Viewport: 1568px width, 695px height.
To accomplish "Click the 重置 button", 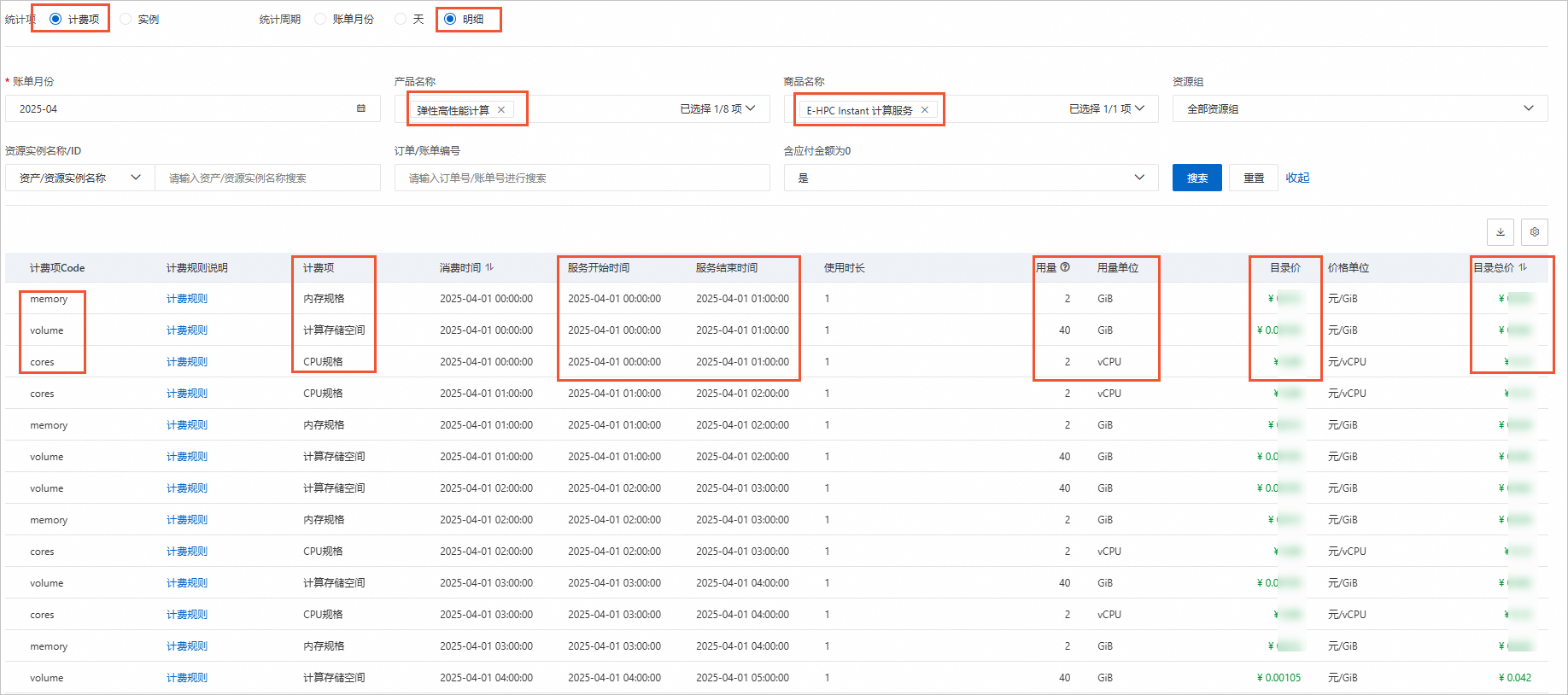I will pyautogui.click(x=1254, y=178).
